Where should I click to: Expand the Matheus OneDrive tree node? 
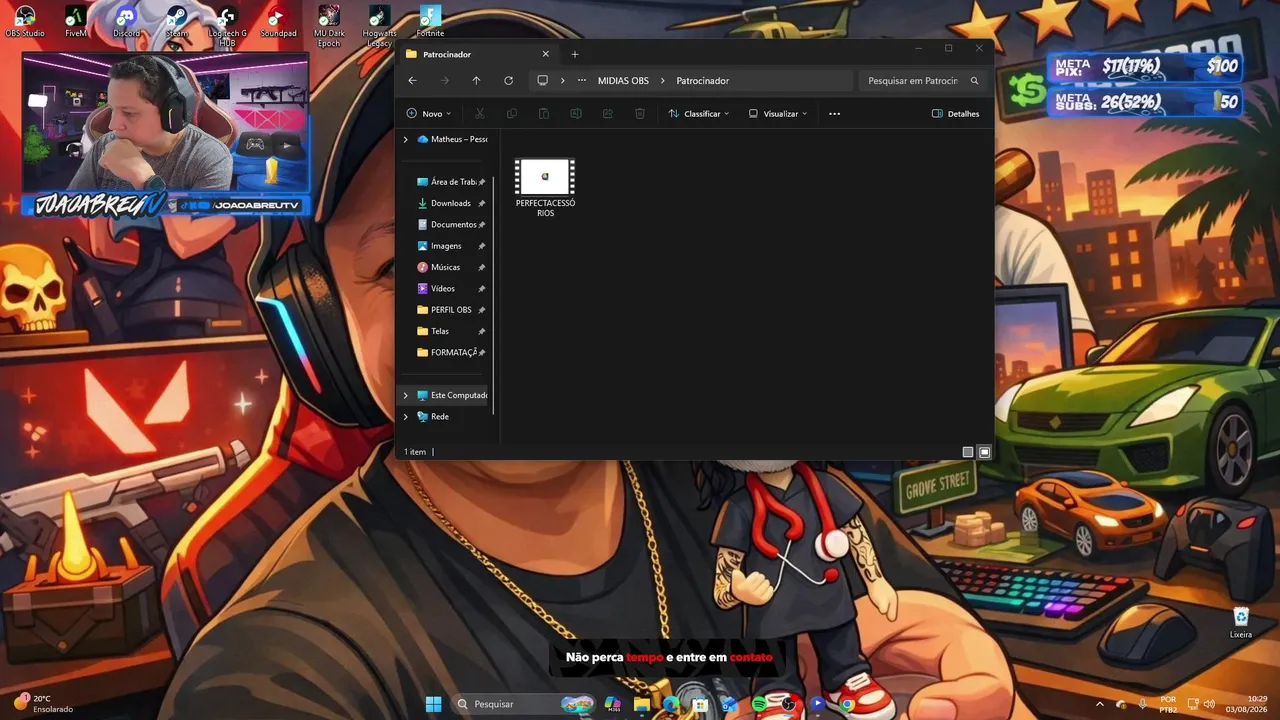405,139
